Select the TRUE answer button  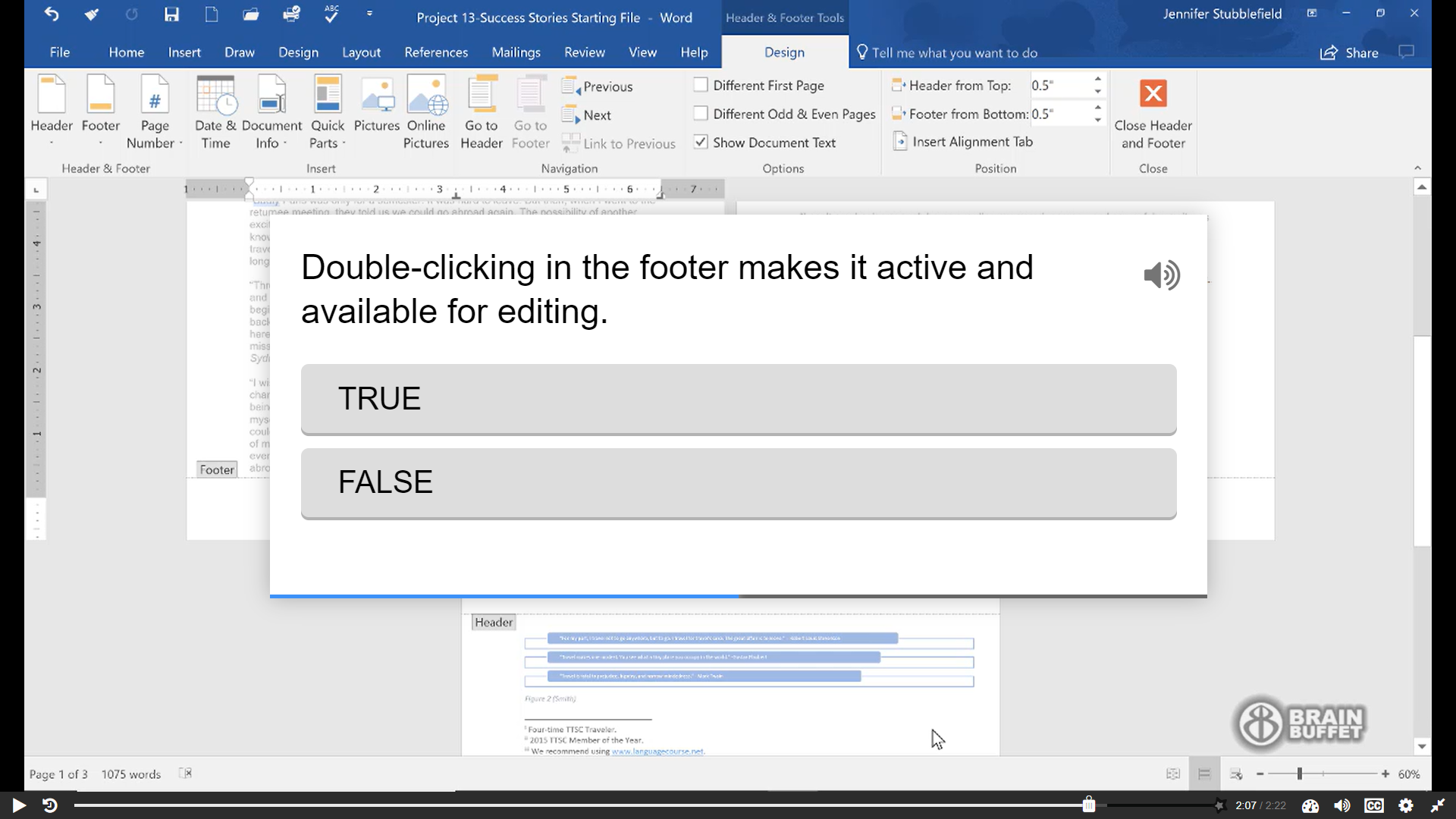click(738, 399)
